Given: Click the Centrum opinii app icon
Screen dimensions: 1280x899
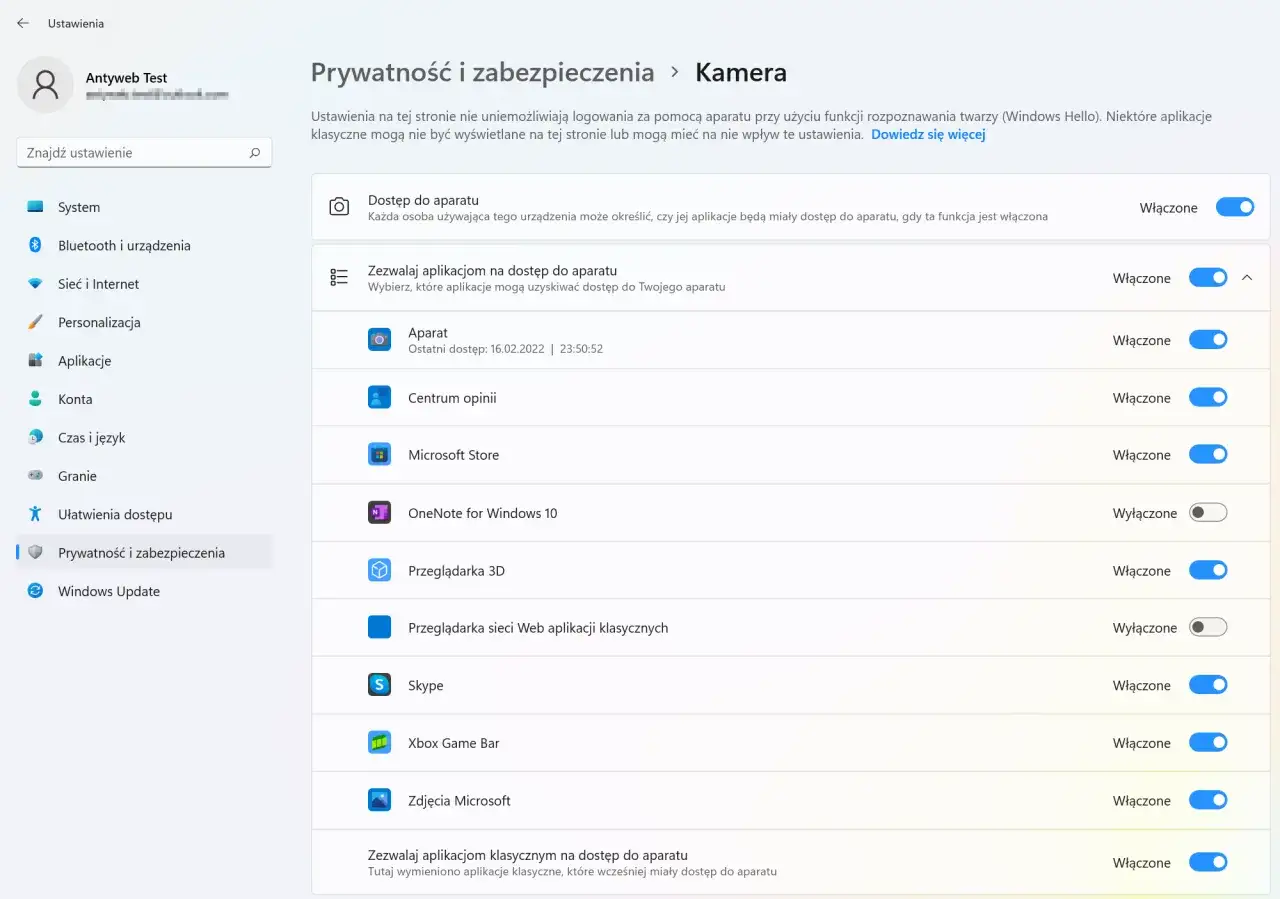Looking at the screenshot, I should click(379, 398).
